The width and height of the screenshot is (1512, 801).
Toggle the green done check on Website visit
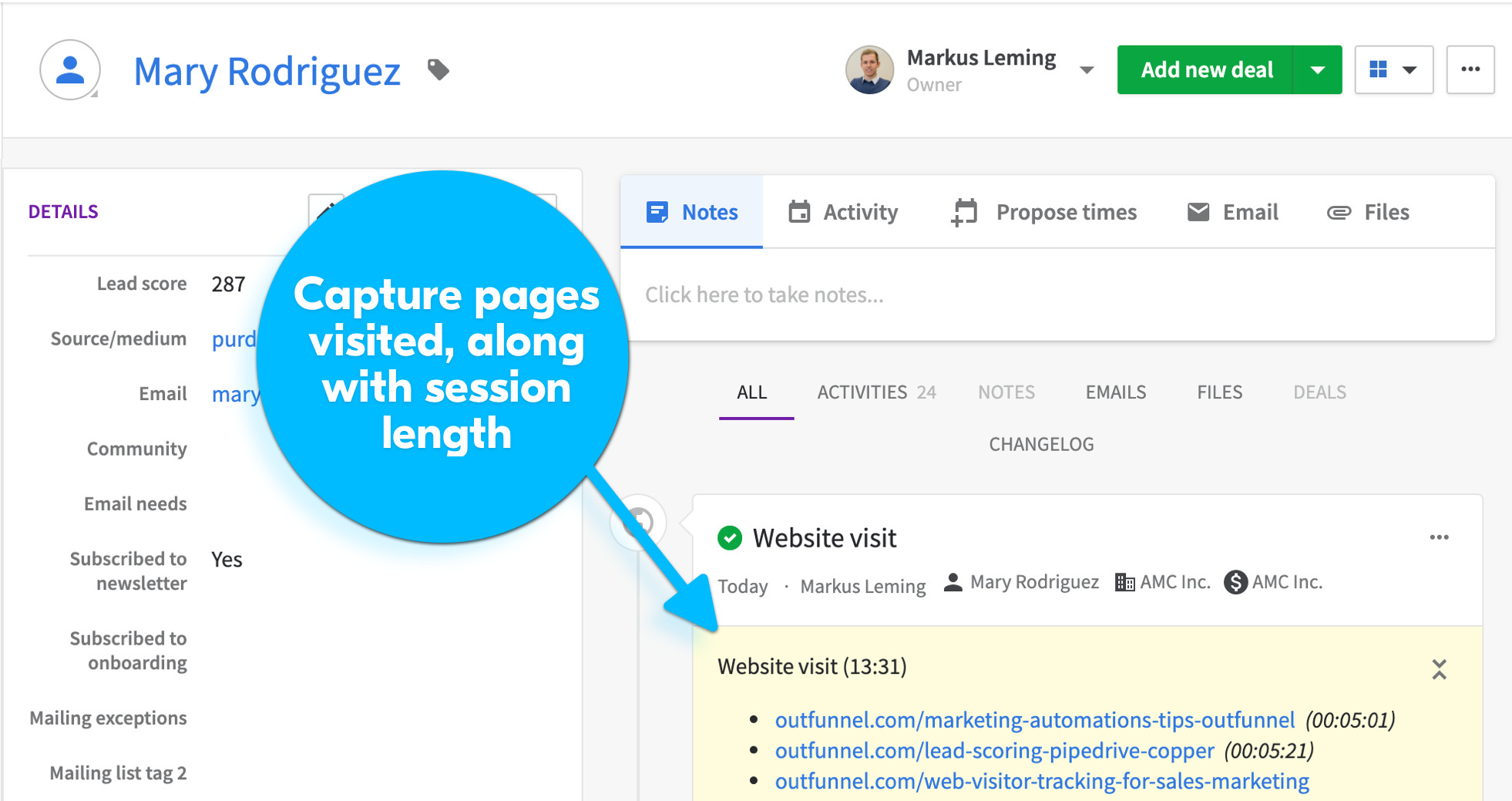[x=729, y=538]
